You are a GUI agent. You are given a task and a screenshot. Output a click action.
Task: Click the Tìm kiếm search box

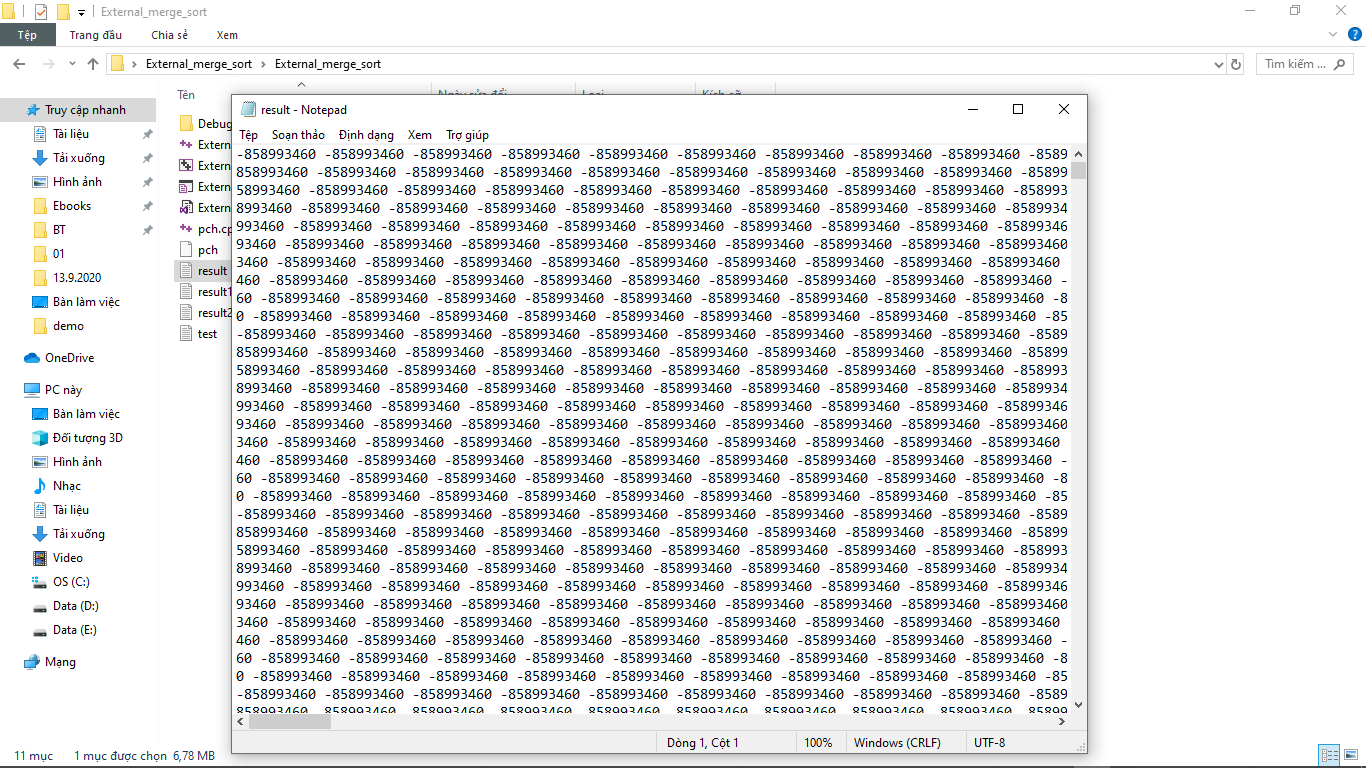1300,64
